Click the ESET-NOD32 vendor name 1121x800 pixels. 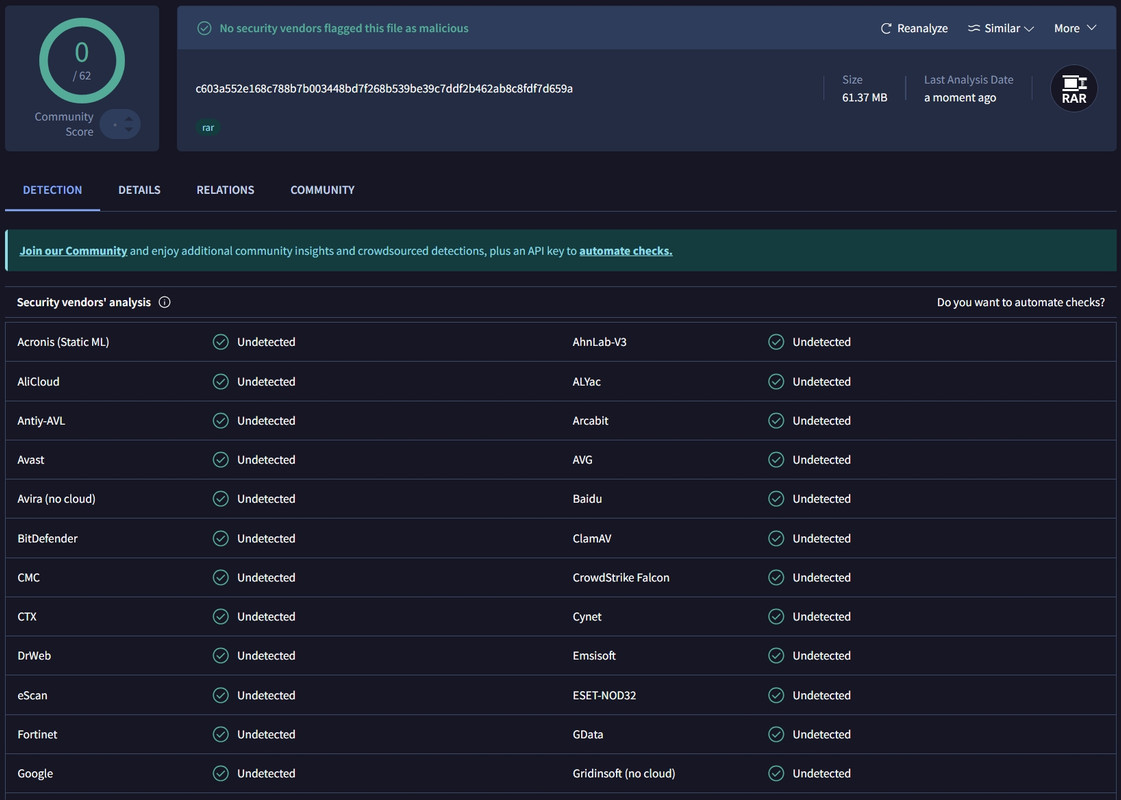point(604,695)
